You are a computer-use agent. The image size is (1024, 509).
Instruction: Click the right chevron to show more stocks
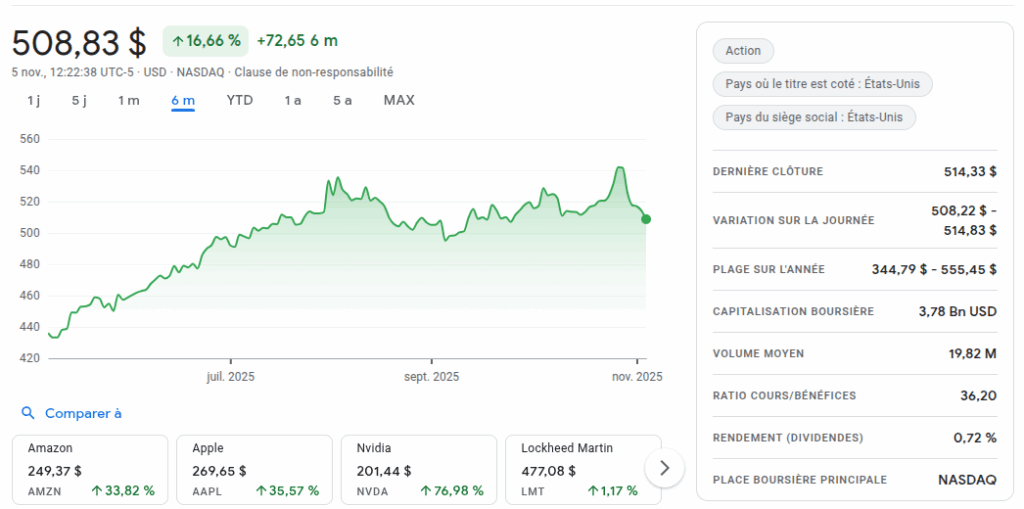pos(665,467)
